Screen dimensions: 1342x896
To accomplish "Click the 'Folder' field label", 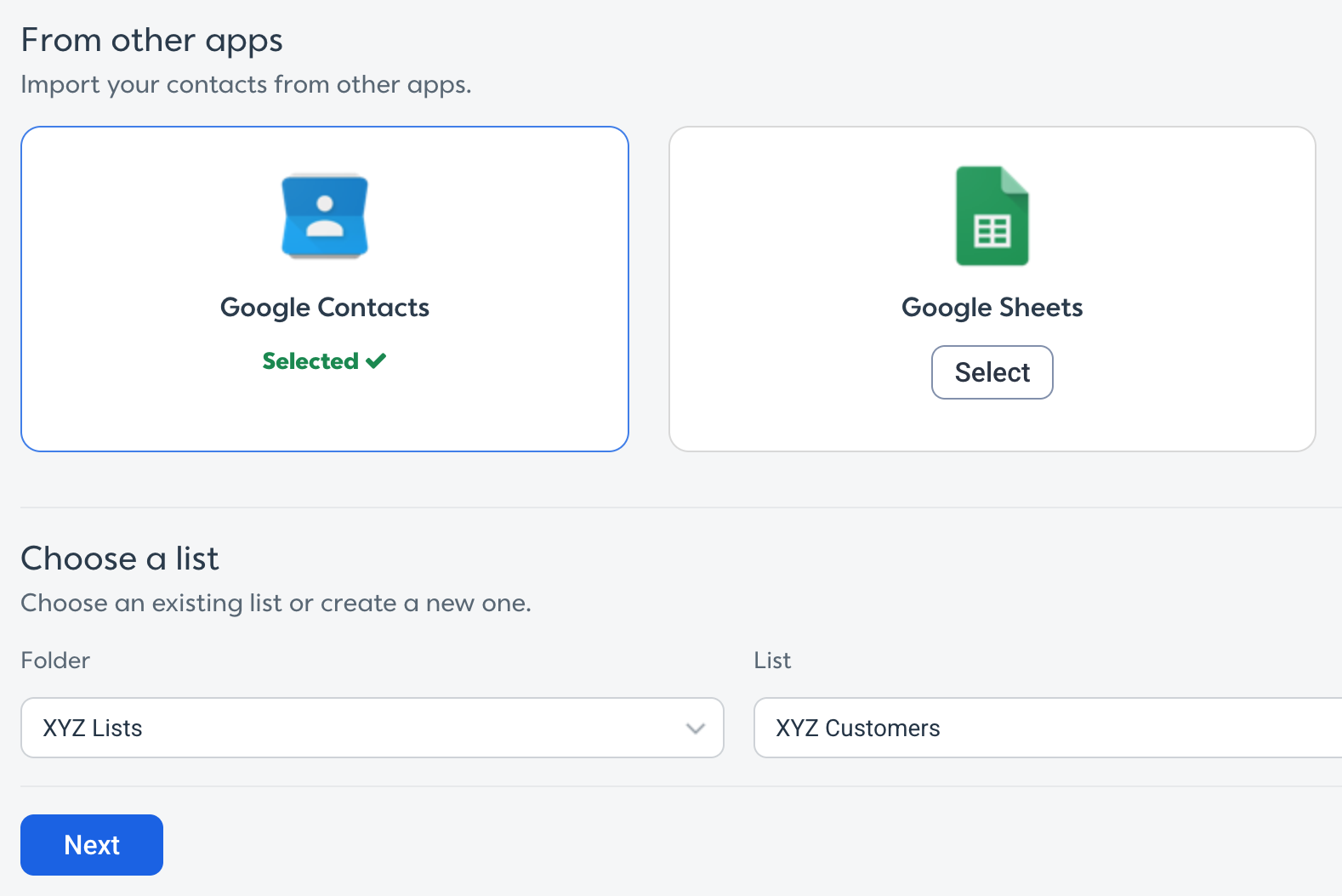I will pyautogui.click(x=55, y=661).
